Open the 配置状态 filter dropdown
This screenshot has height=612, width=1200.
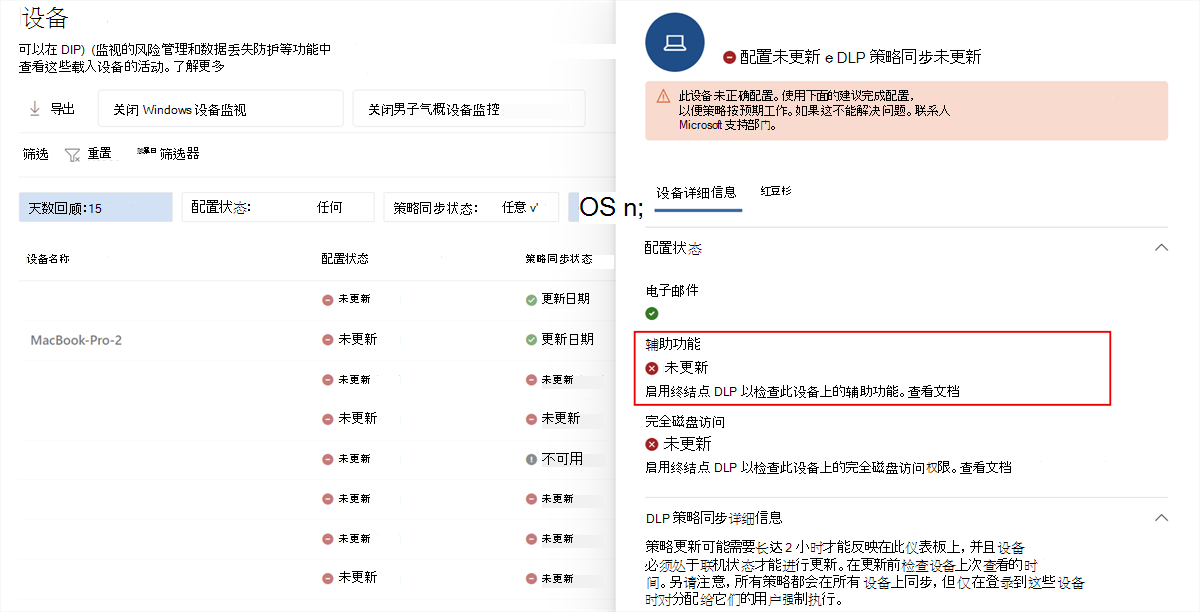click(278, 207)
